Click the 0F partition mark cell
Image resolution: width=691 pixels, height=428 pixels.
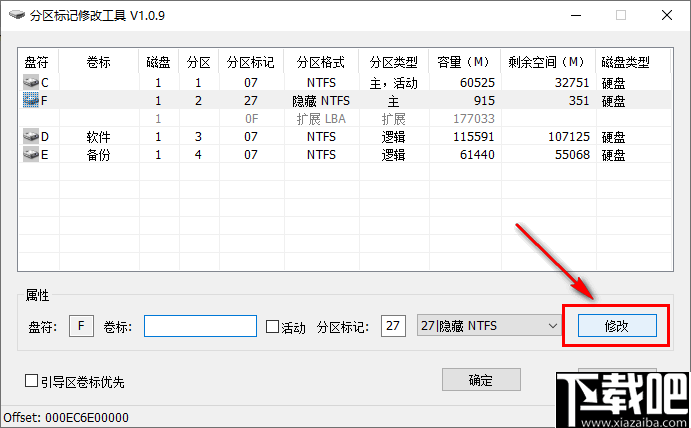[x=251, y=119]
